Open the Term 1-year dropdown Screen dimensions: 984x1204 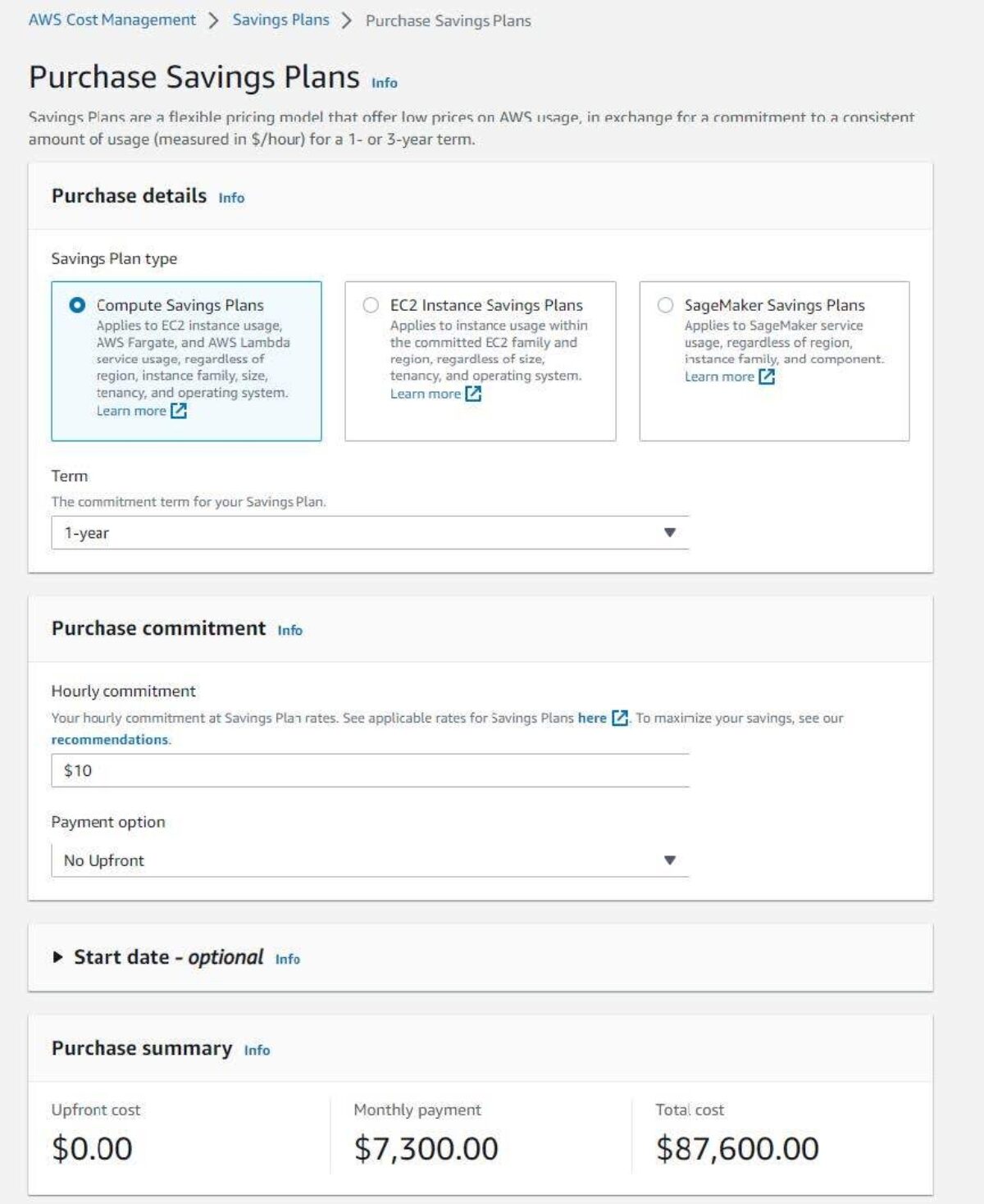pos(369,533)
